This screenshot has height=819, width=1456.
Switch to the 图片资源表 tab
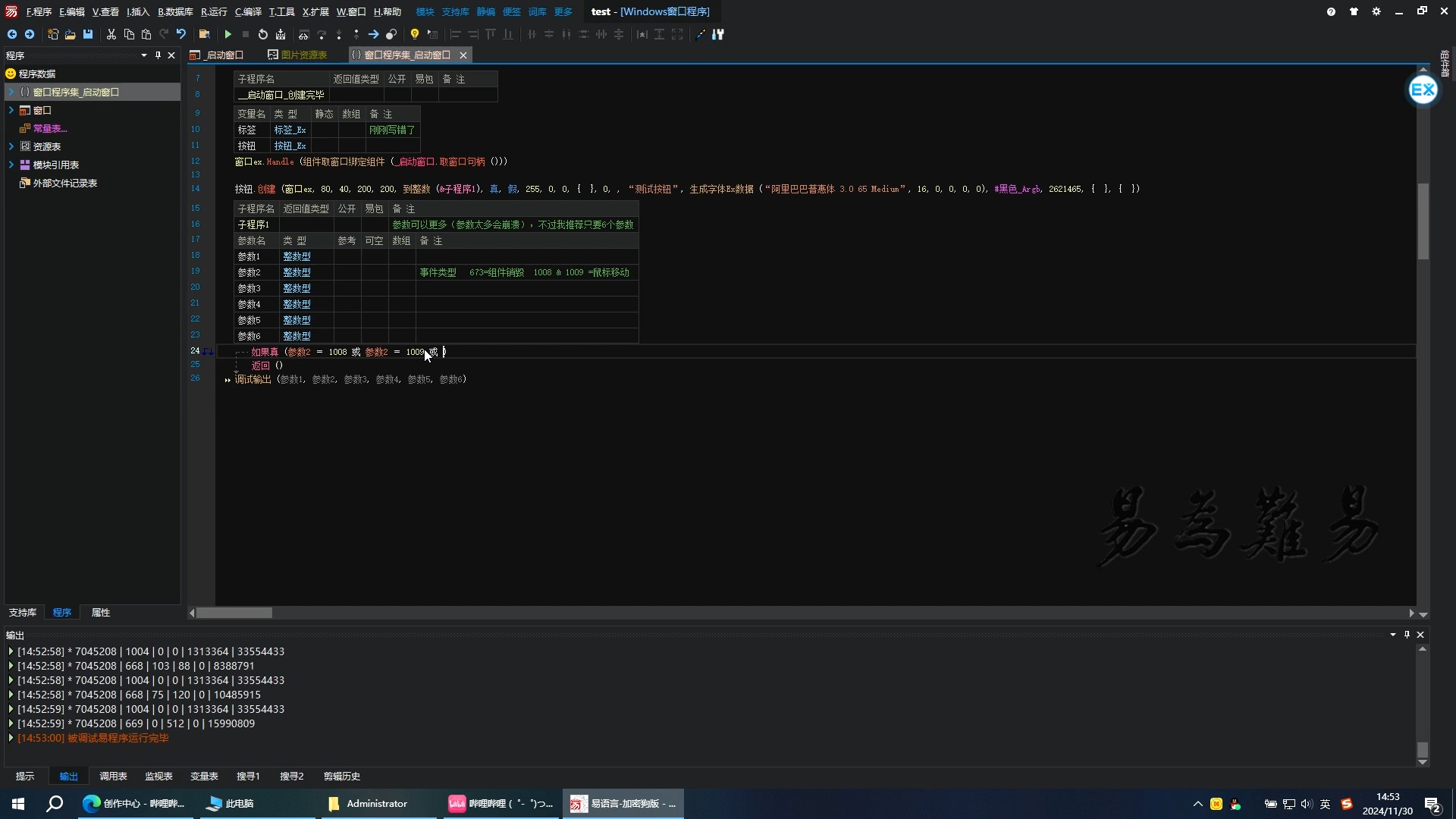pos(303,55)
